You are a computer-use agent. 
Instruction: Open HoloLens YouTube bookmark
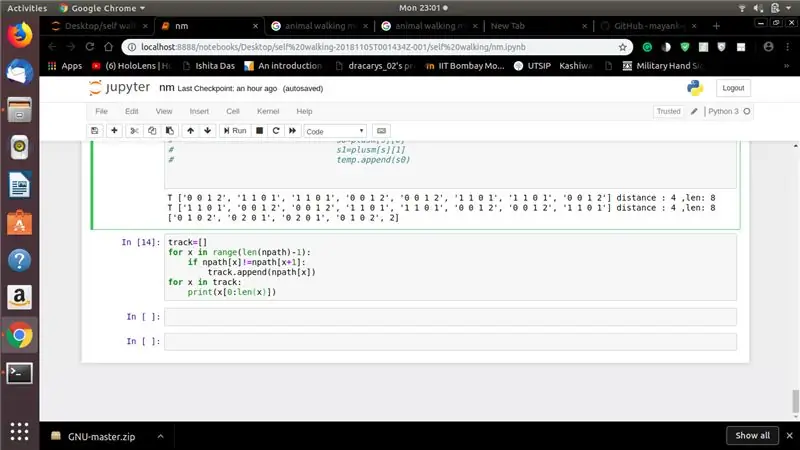click(132, 66)
